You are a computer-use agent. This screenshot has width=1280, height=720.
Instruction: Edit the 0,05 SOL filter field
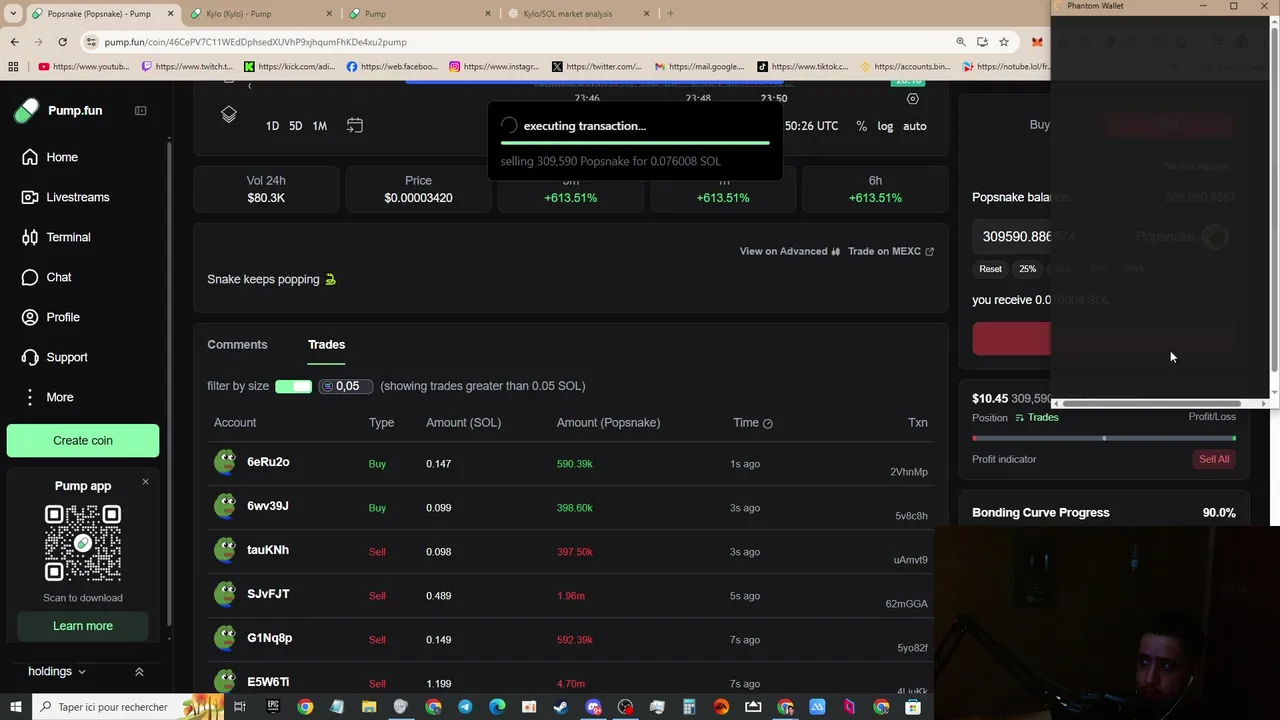click(346, 386)
